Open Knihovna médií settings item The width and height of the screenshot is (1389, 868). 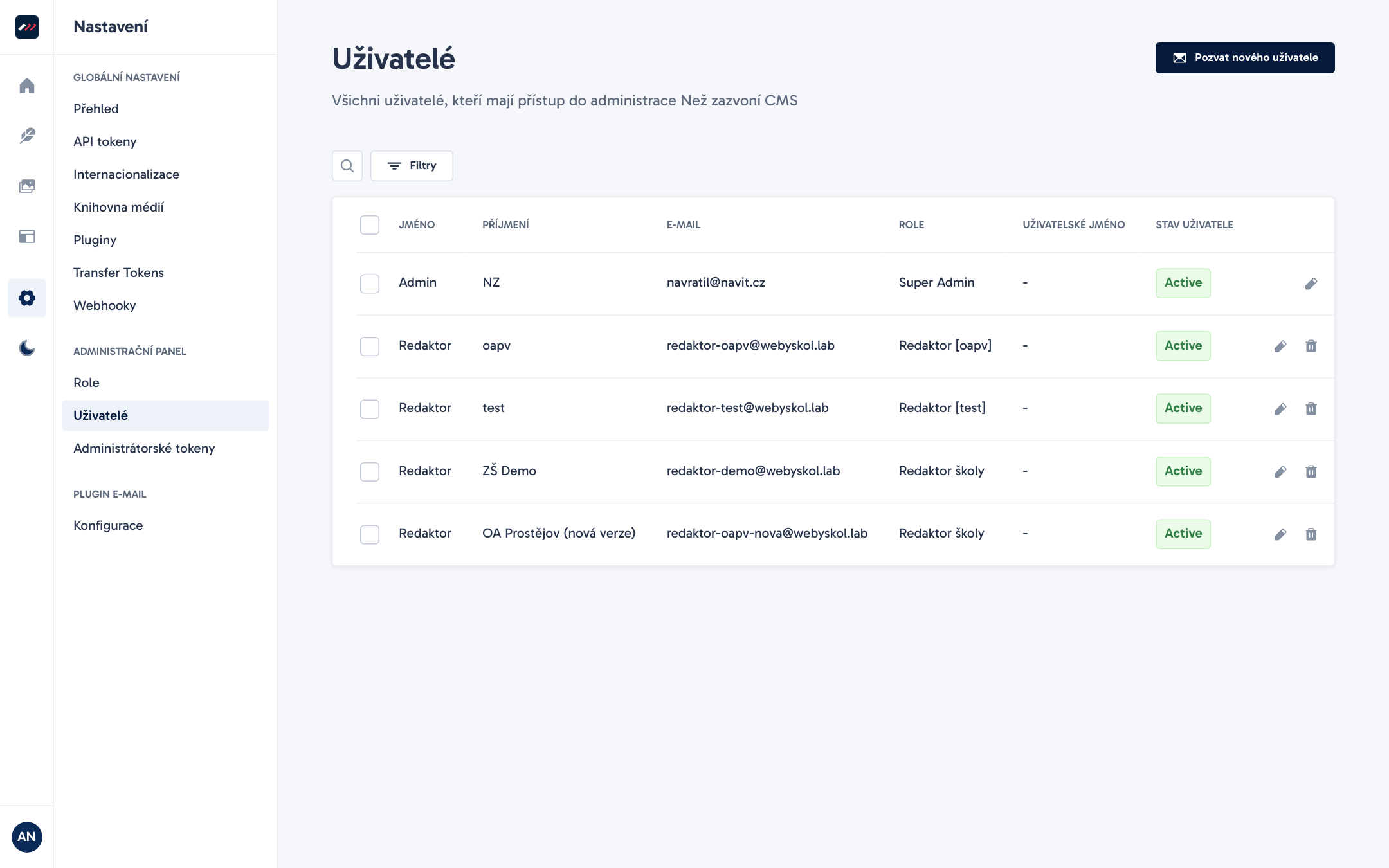pyautogui.click(x=165, y=207)
